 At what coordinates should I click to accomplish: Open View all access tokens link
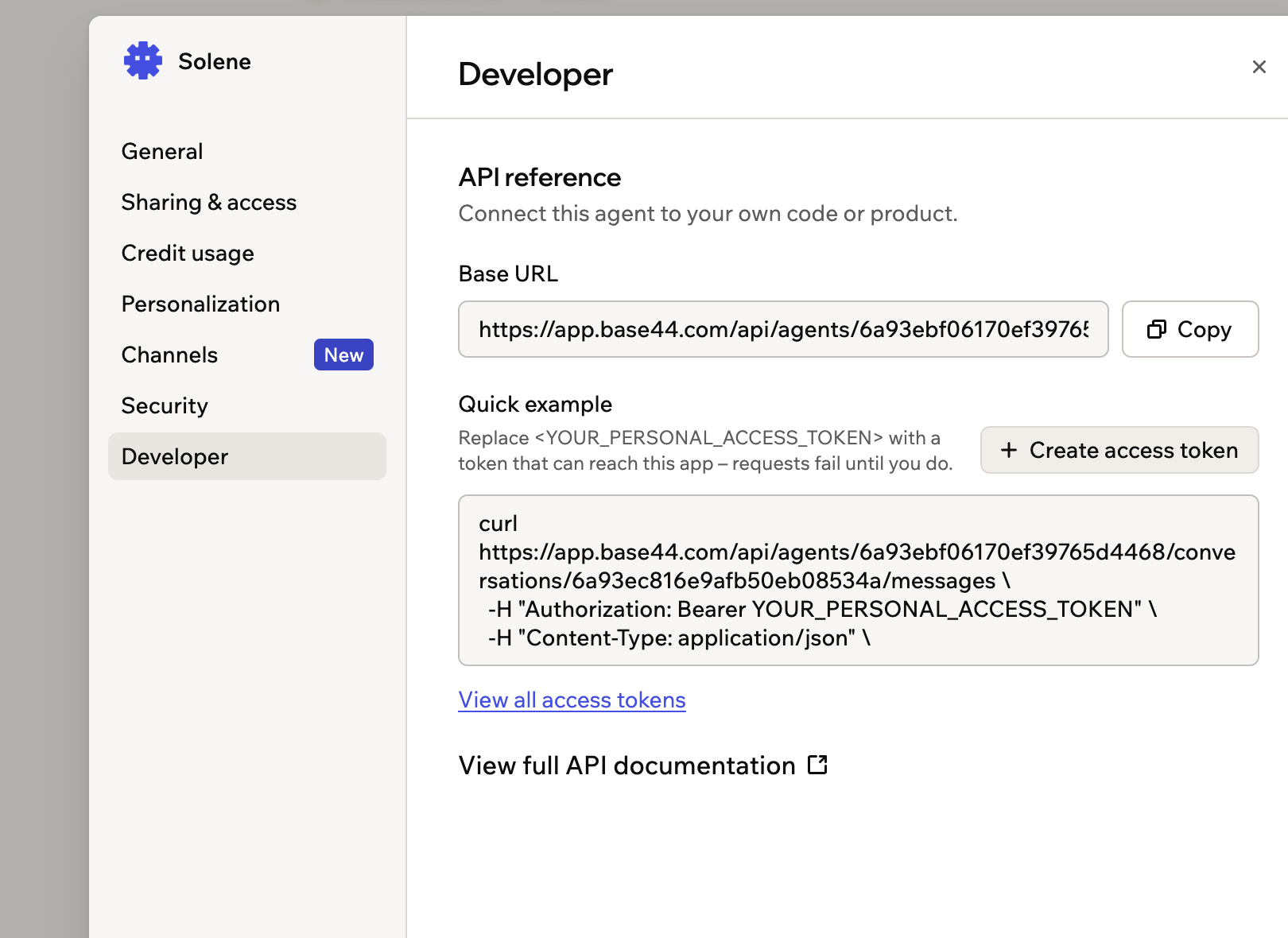(x=572, y=700)
